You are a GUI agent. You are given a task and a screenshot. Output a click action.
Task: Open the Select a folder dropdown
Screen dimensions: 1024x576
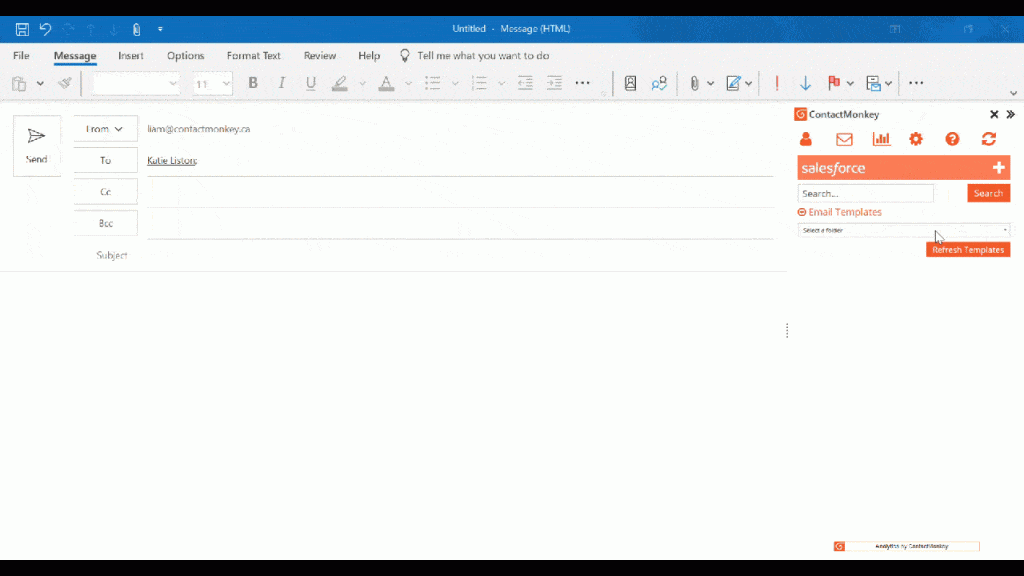click(904, 230)
